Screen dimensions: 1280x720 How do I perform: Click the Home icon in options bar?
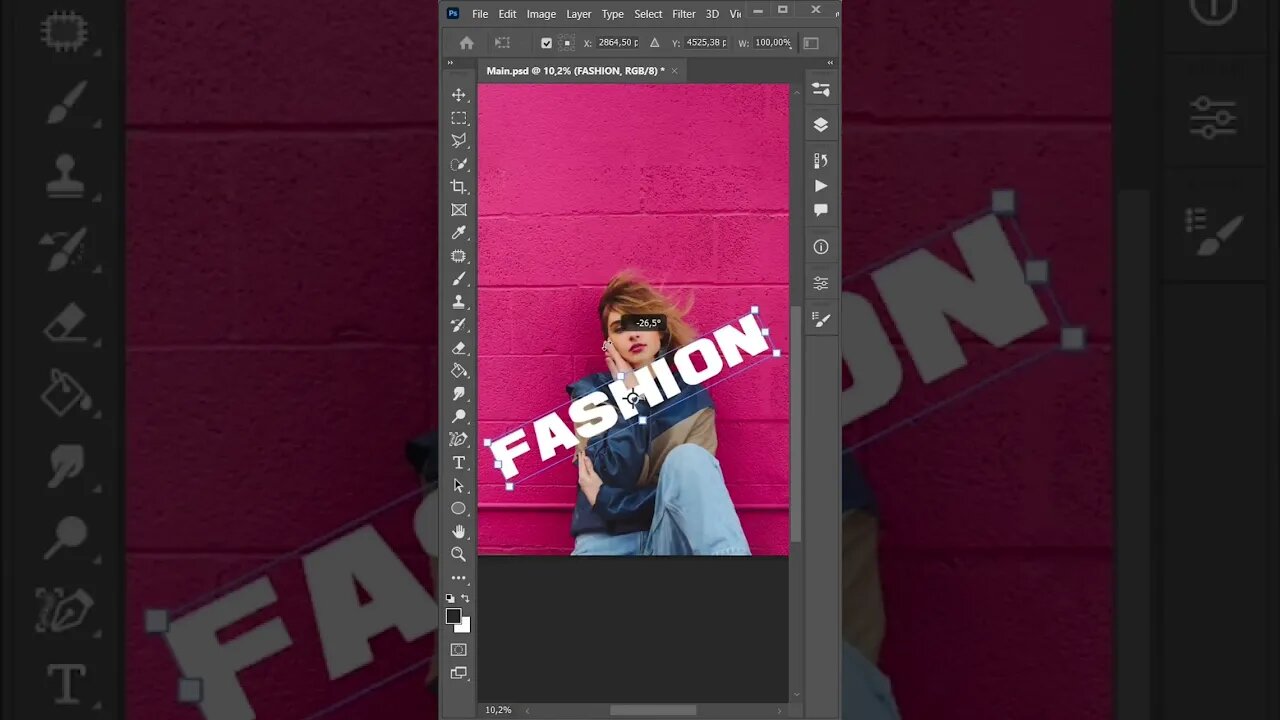466,43
